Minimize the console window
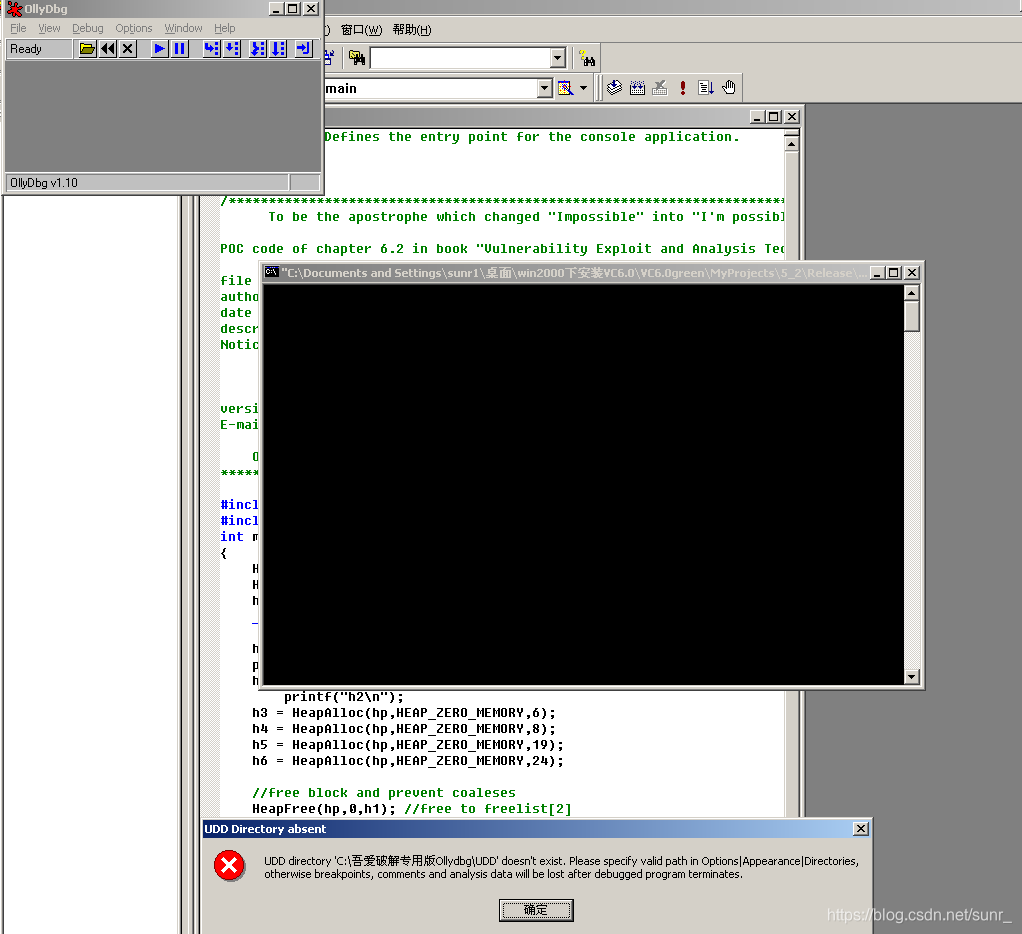1022x934 pixels. pyautogui.click(x=877, y=272)
